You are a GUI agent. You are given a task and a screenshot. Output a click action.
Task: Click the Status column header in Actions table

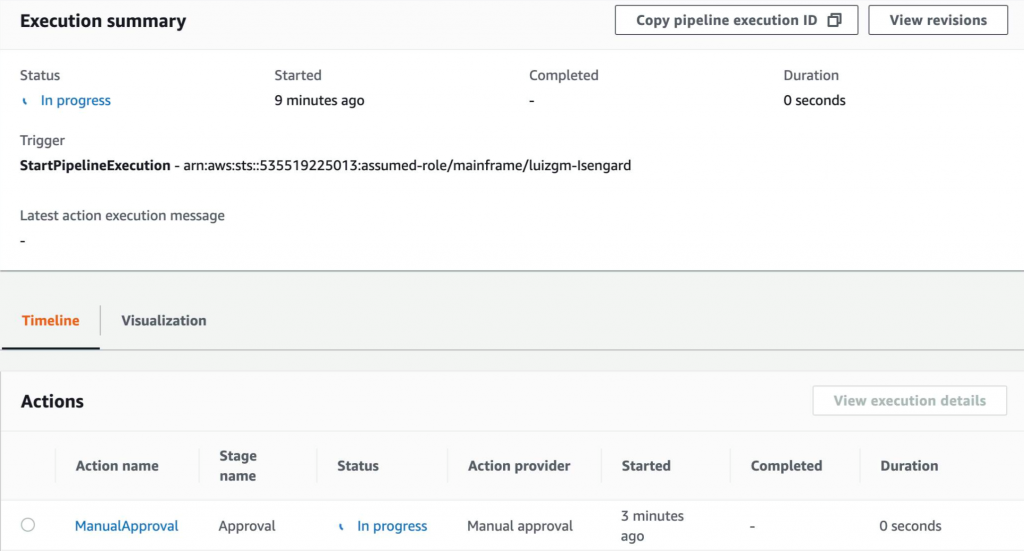pyautogui.click(x=358, y=466)
